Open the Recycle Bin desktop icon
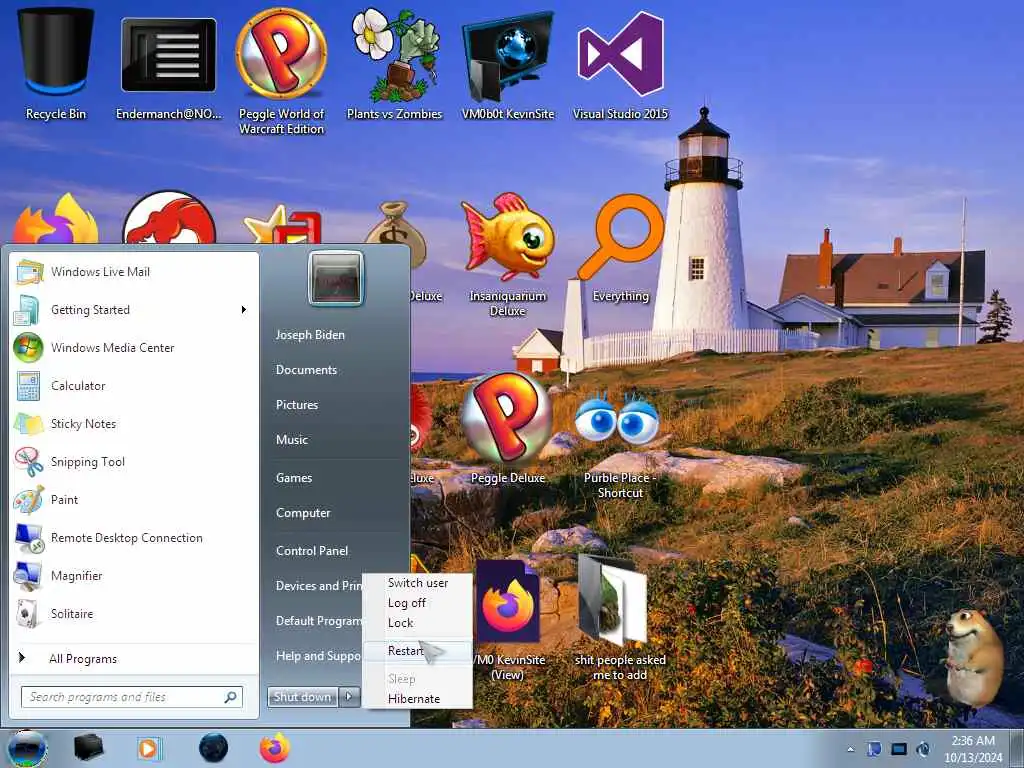 (56, 62)
